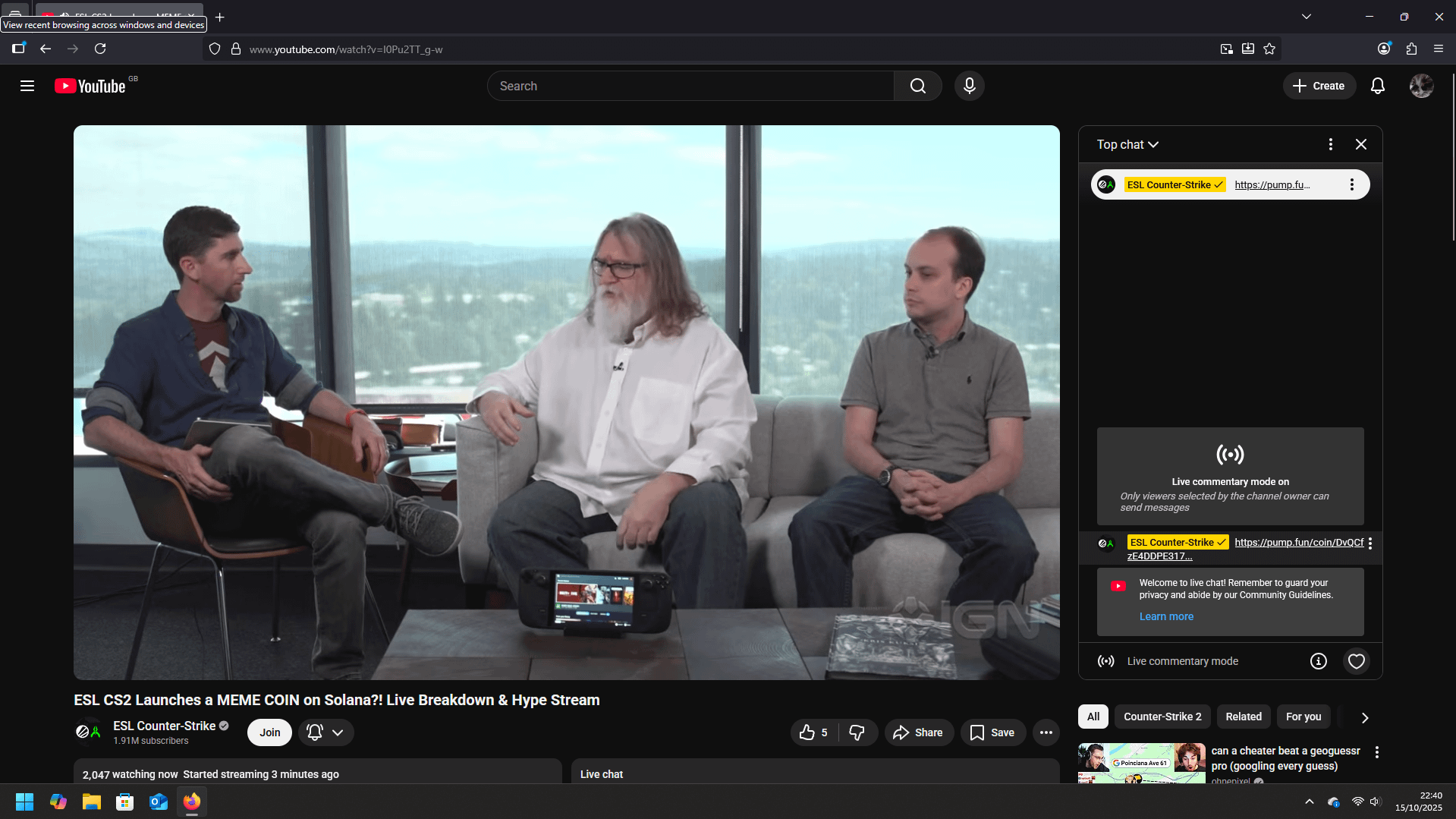
Task: Open the Firefox sidebar toggle
Action: [18, 49]
